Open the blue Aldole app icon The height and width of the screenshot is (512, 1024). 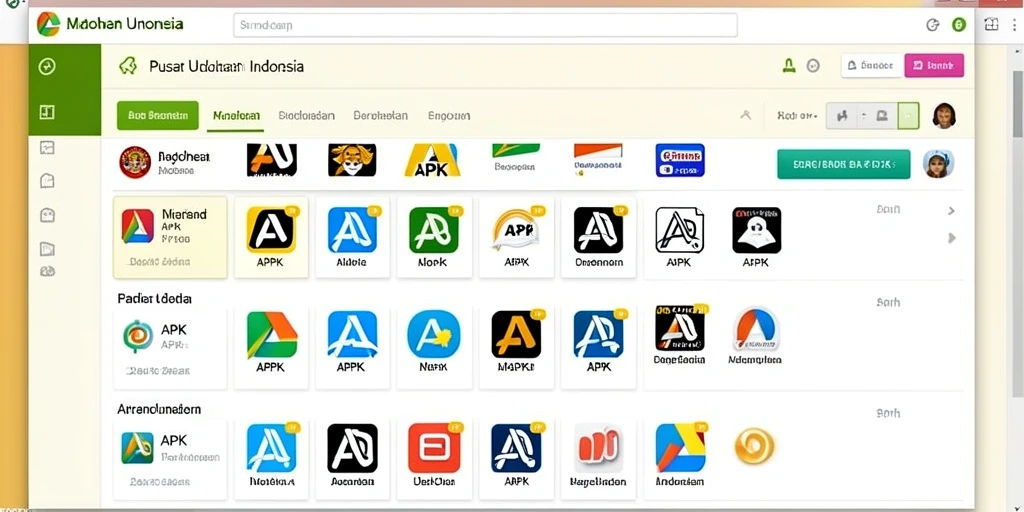click(352, 230)
